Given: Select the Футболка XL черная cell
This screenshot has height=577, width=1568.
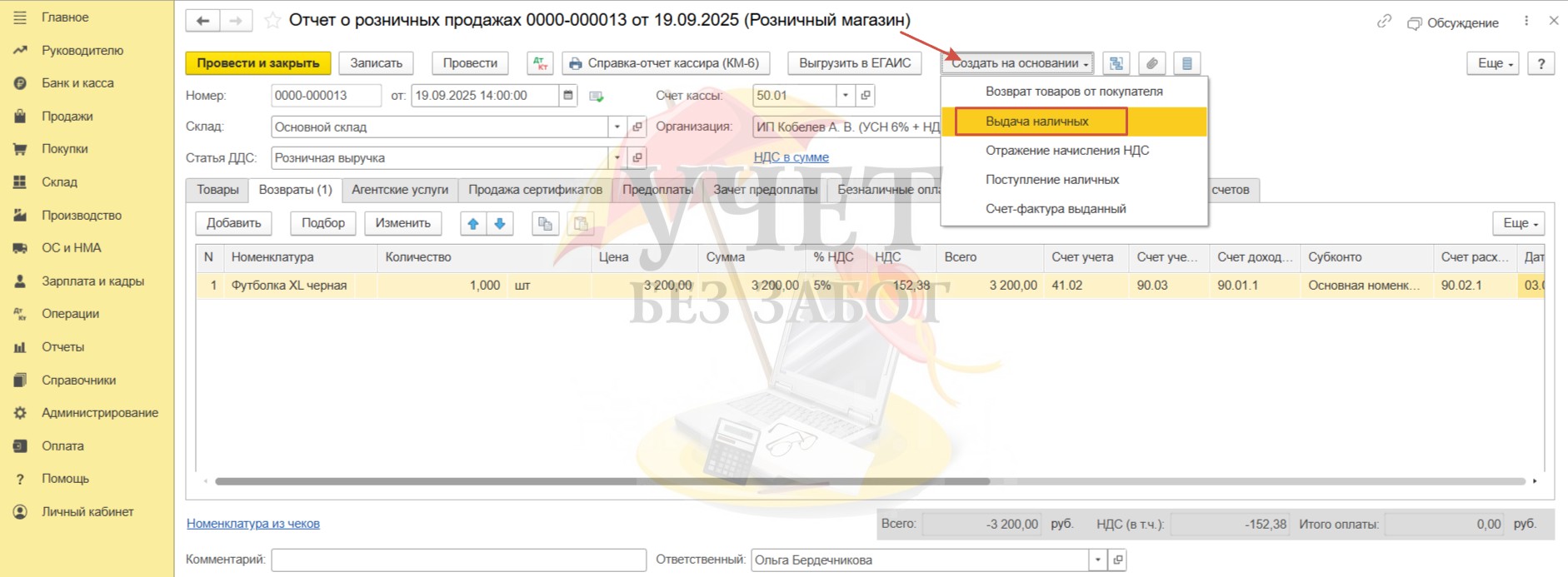Looking at the screenshot, I should coord(301,286).
